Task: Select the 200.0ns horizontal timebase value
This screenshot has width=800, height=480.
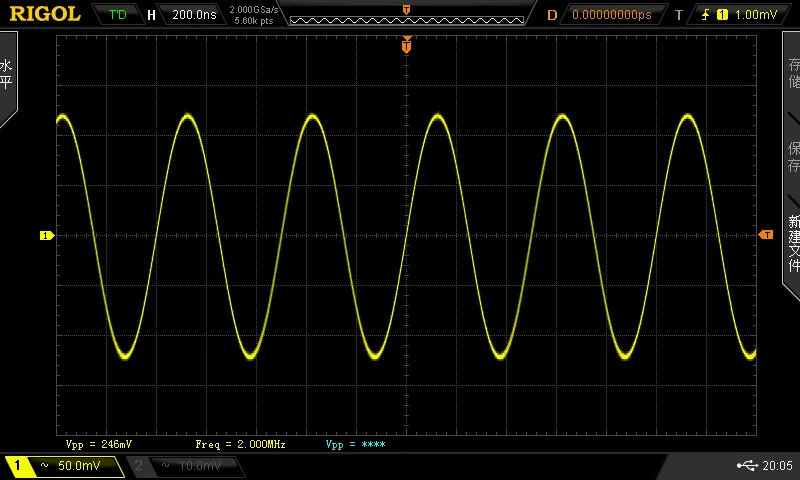Action: [194, 15]
